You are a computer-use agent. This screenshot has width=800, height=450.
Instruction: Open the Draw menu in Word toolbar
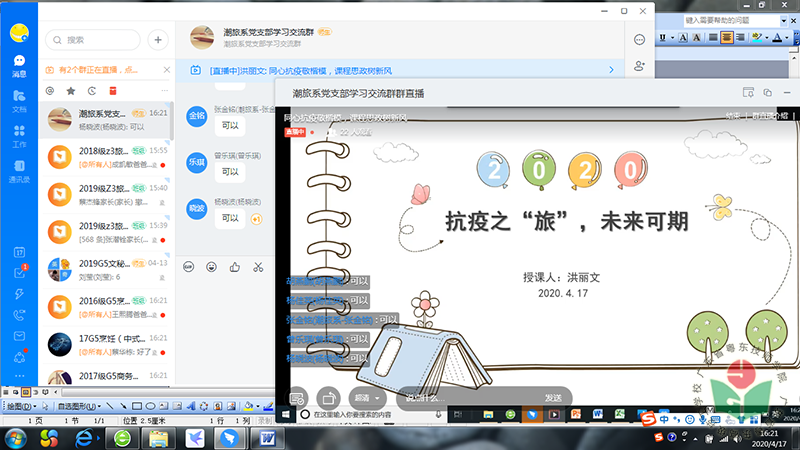[20, 407]
